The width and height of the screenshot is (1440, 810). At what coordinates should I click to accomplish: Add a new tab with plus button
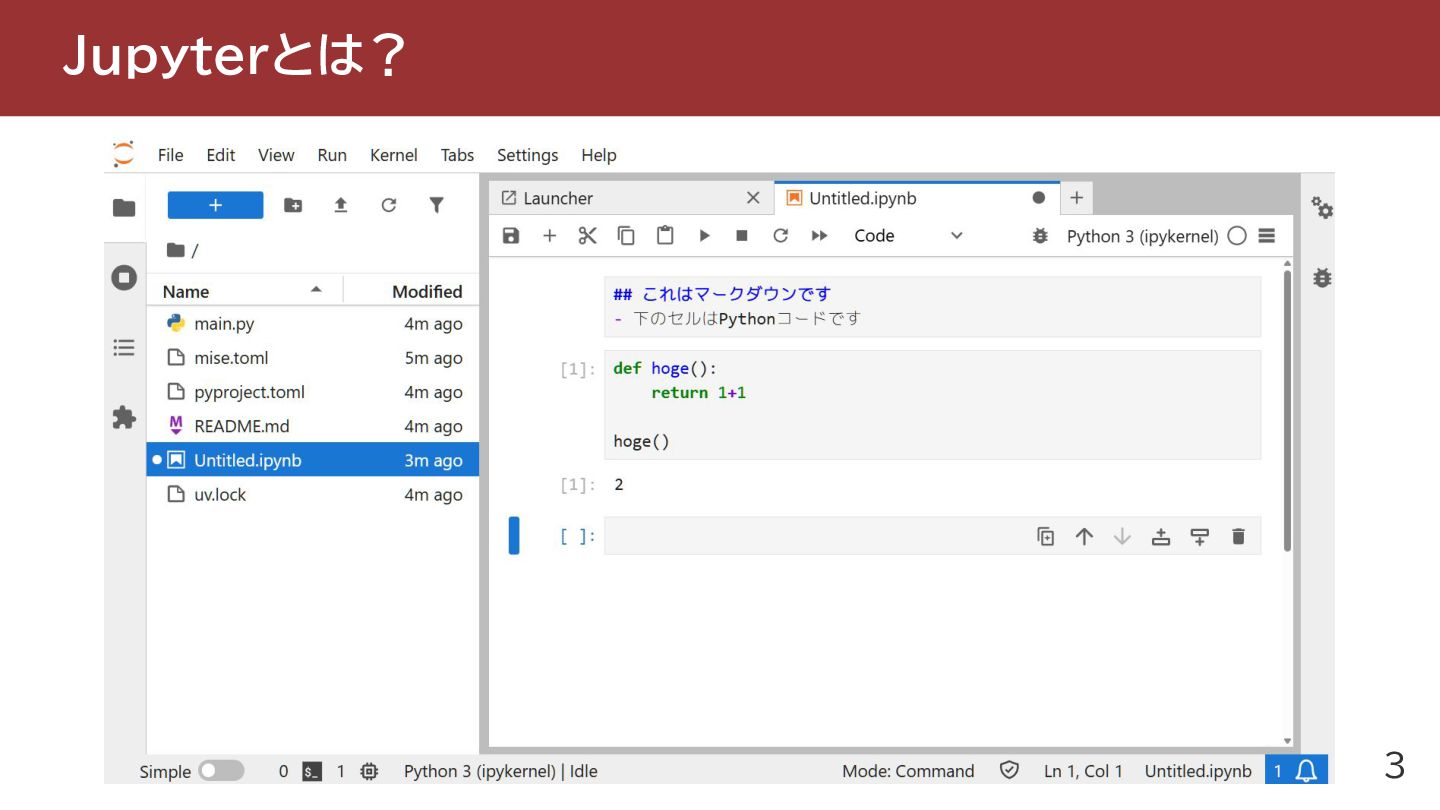pyautogui.click(x=1076, y=198)
